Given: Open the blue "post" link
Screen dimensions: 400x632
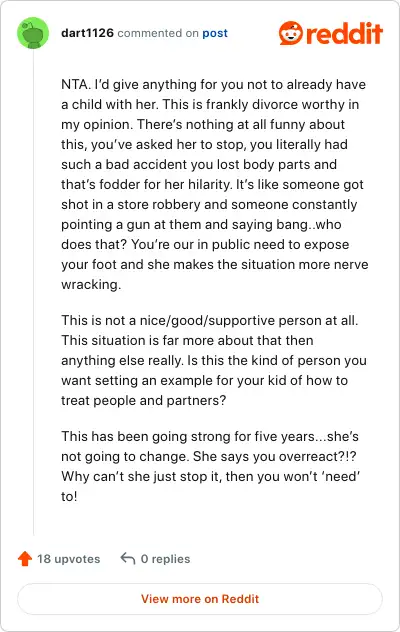Looking at the screenshot, I should point(215,33).
